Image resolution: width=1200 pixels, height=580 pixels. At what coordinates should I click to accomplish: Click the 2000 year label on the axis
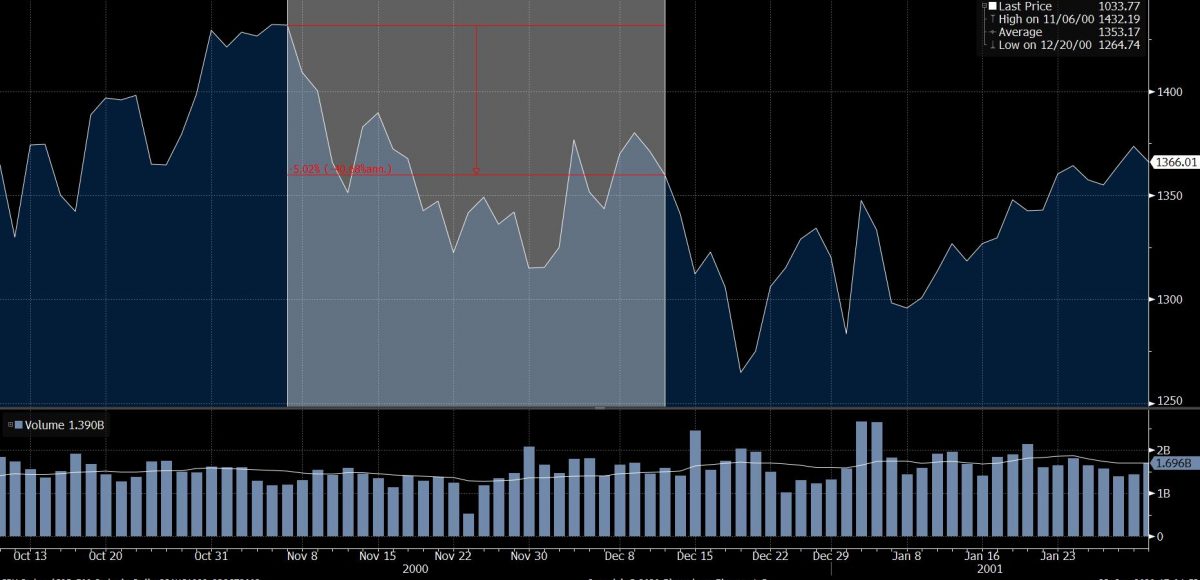413,568
